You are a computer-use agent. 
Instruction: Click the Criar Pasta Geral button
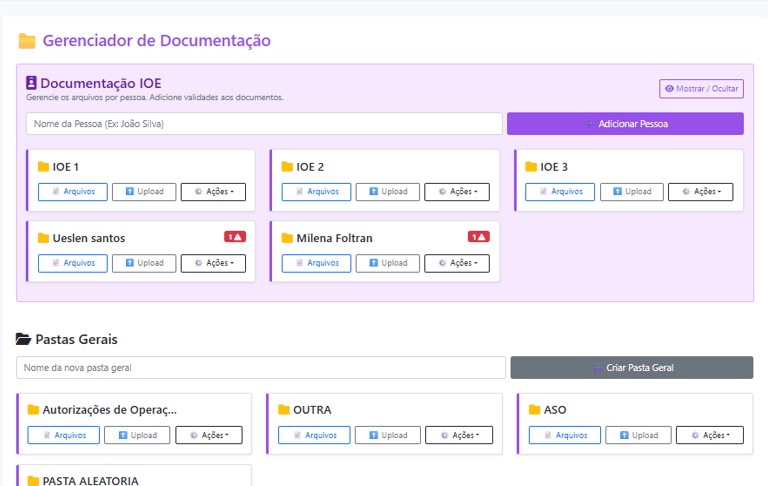(x=632, y=367)
